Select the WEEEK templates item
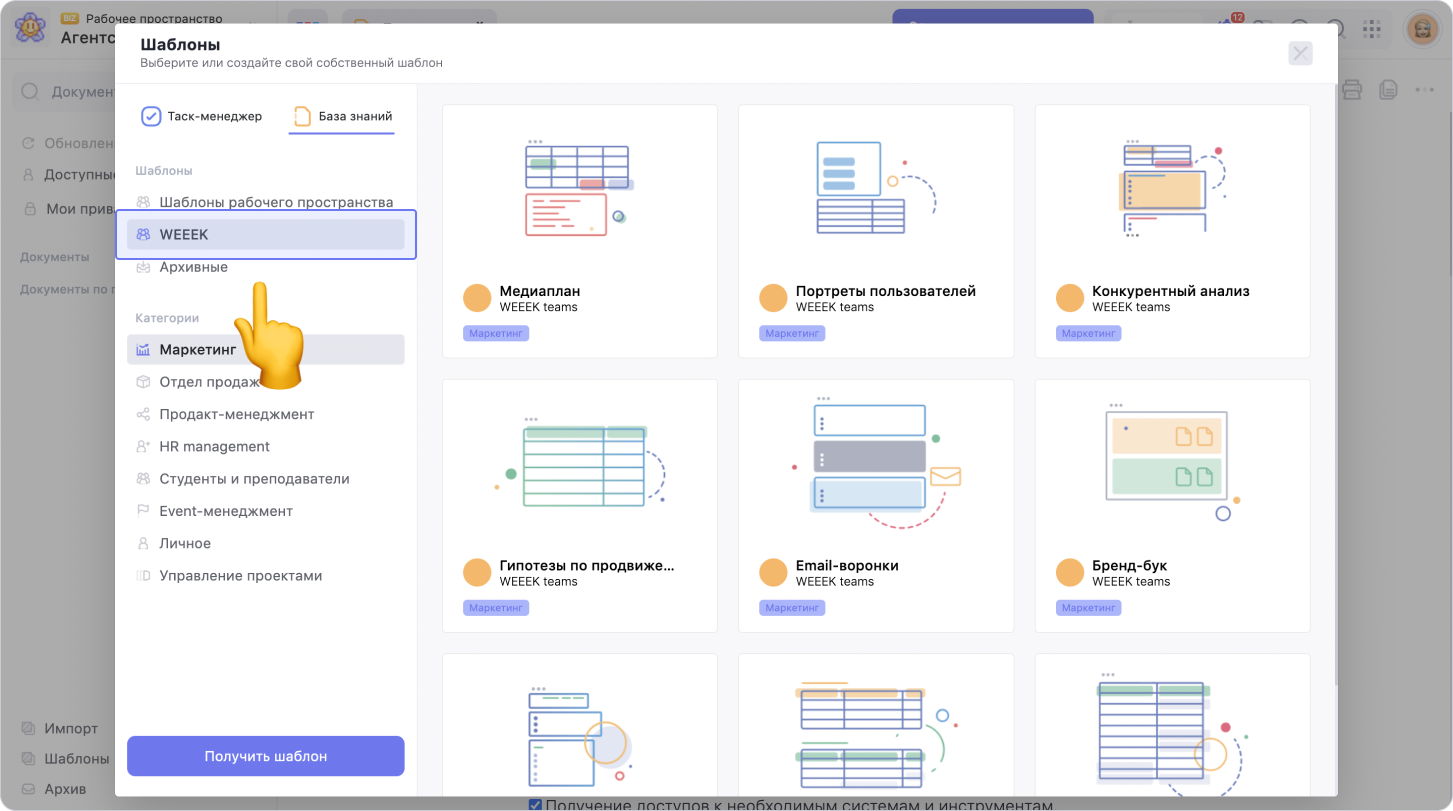 (x=265, y=234)
